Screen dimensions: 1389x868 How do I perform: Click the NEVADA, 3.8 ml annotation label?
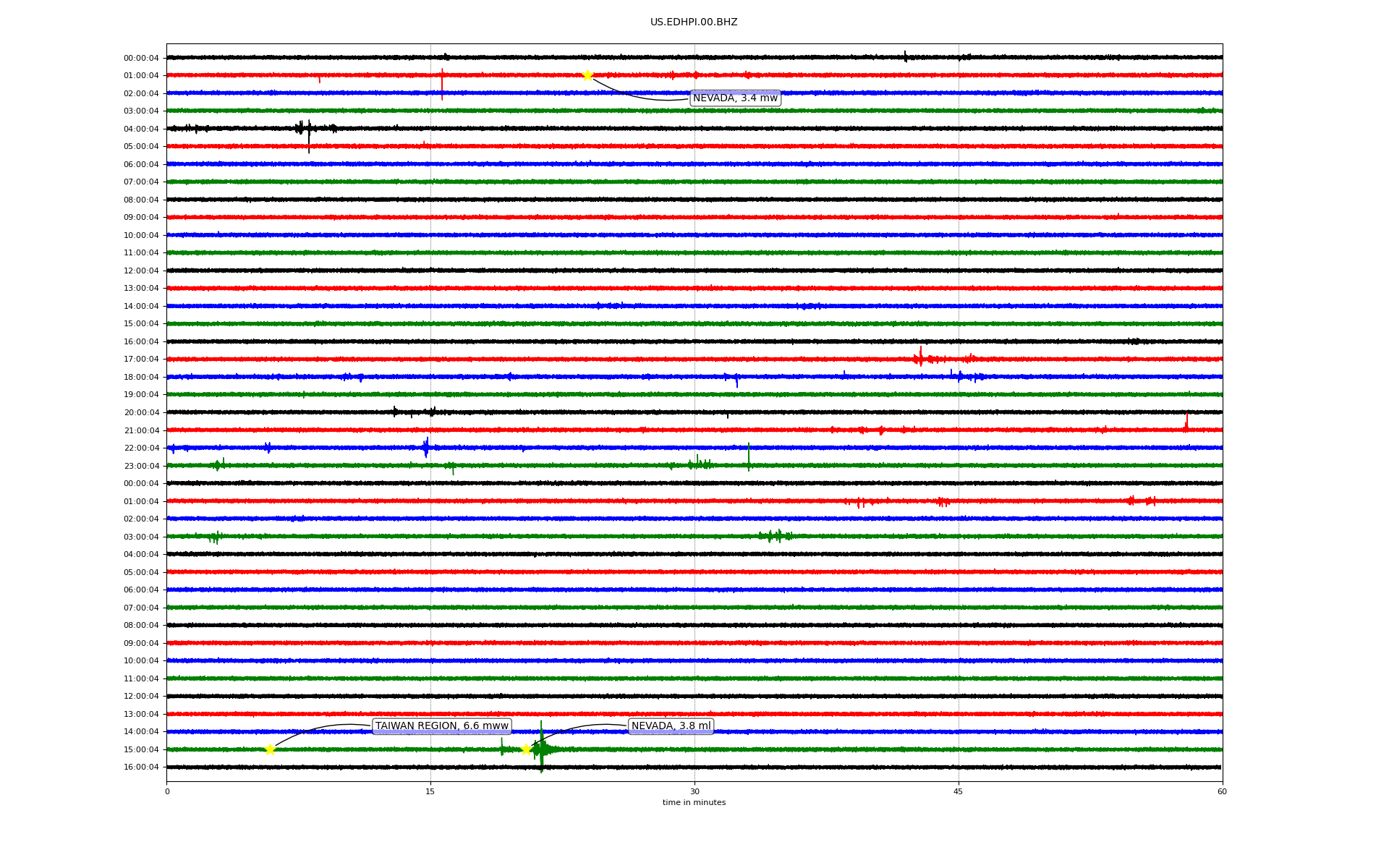(671, 726)
